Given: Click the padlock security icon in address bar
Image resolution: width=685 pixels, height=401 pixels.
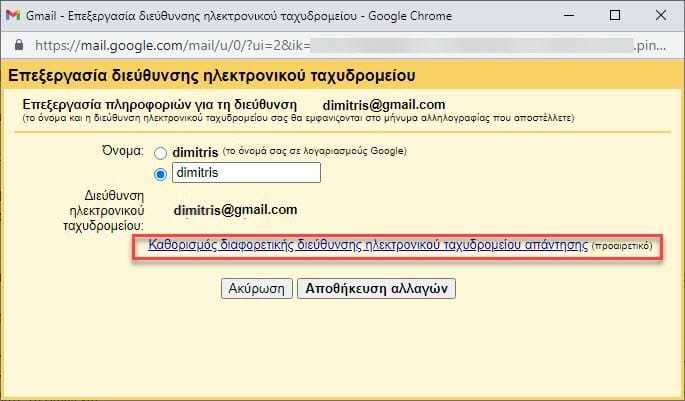Looking at the screenshot, I should (19, 45).
